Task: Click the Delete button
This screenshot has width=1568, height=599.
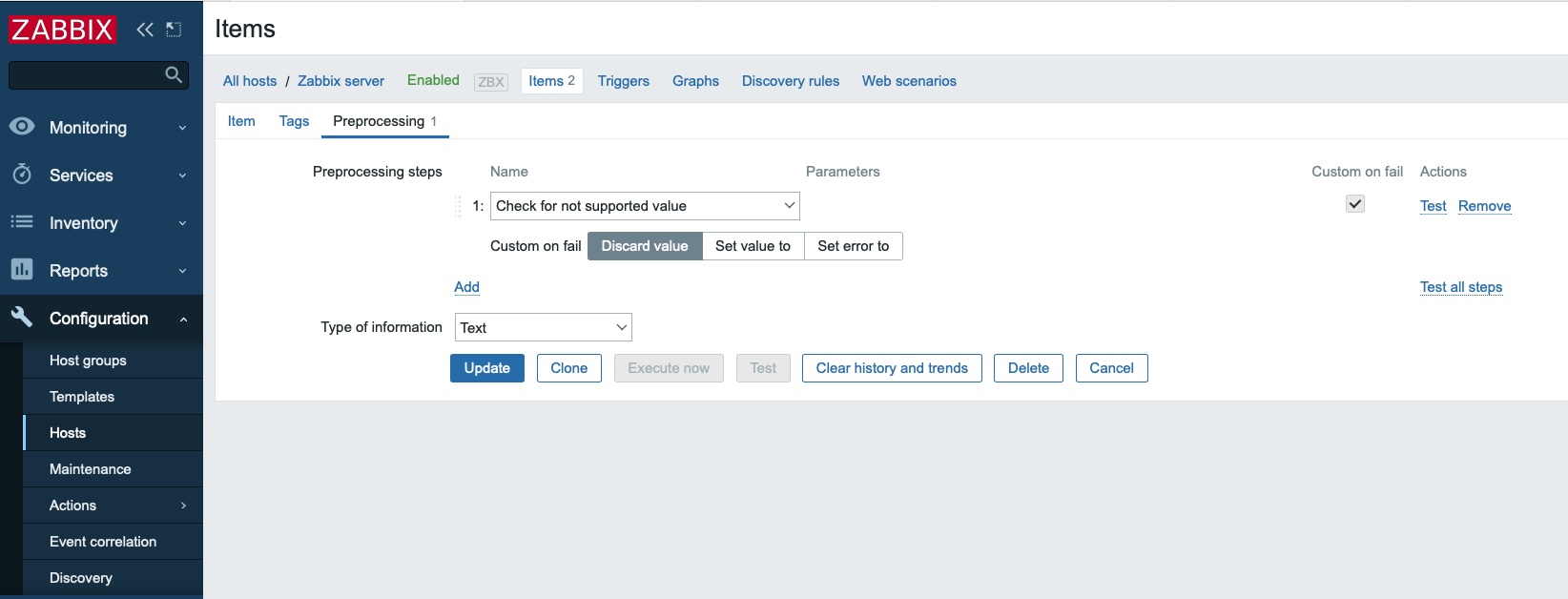Action: (x=1028, y=368)
